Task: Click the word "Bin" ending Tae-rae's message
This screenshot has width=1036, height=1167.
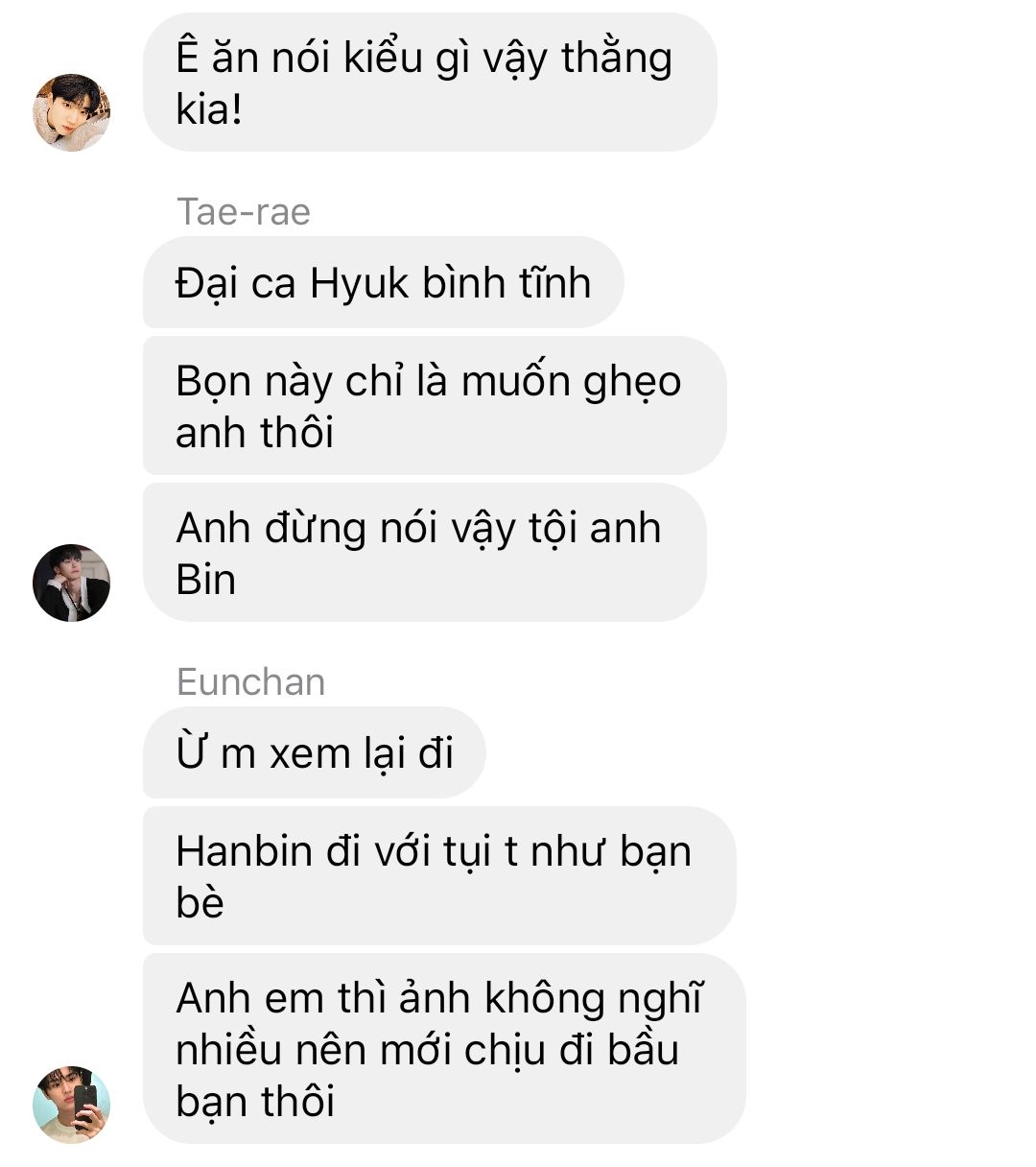Action: pyautogui.click(x=205, y=580)
